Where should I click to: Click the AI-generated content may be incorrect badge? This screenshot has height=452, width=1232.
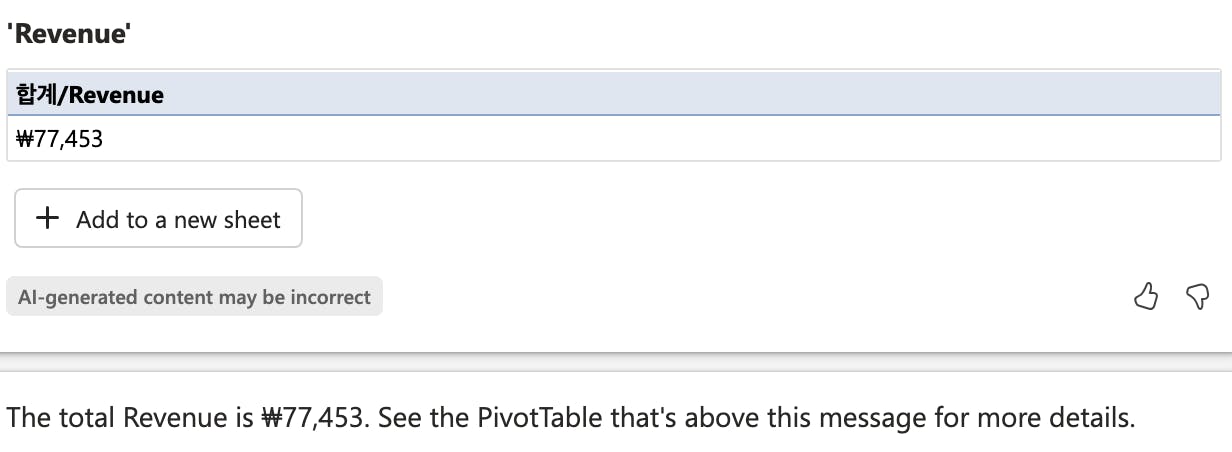coord(194,297)
